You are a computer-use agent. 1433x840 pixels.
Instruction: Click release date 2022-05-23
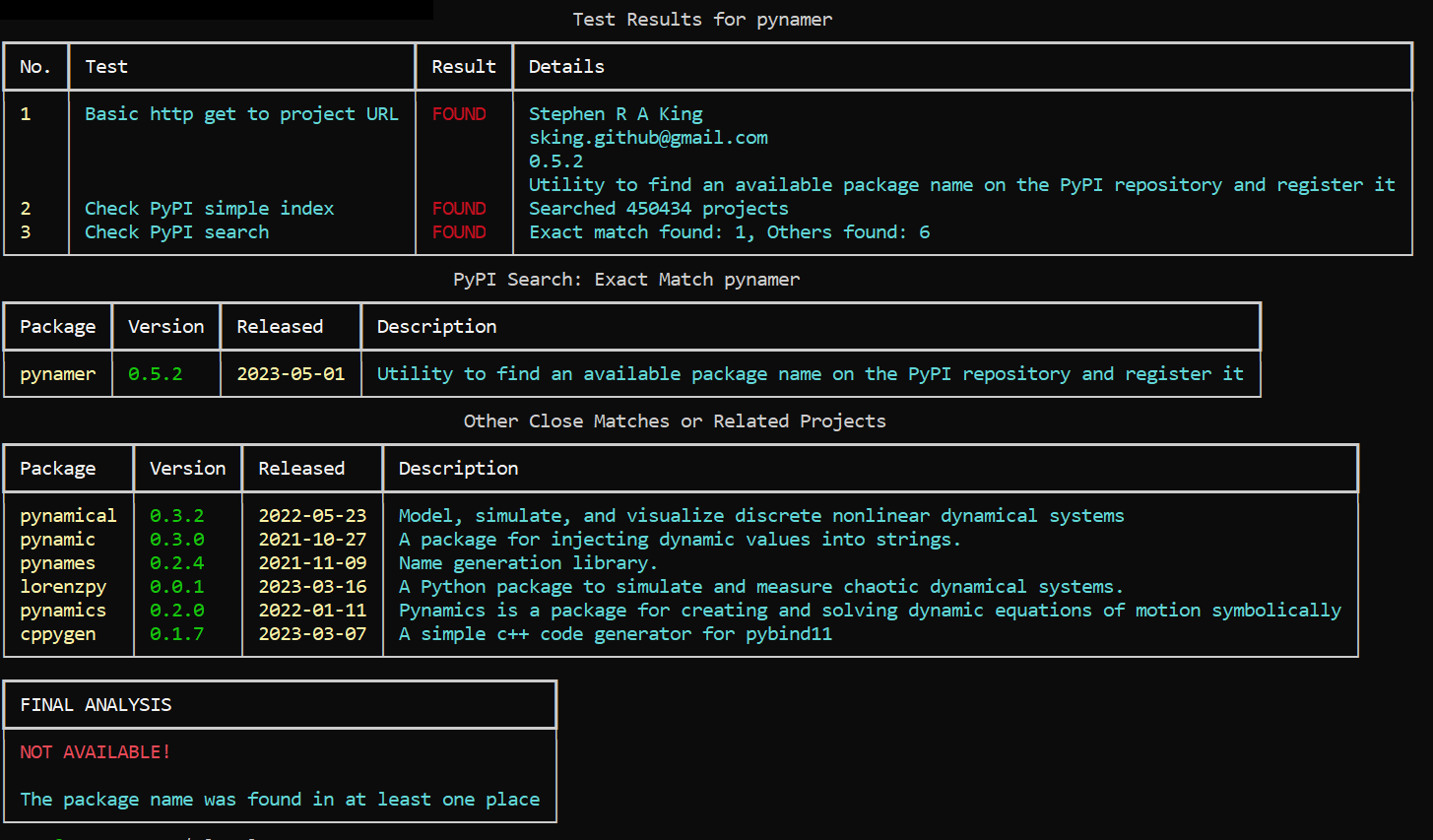pyautogui.click(x=312, y=516)
